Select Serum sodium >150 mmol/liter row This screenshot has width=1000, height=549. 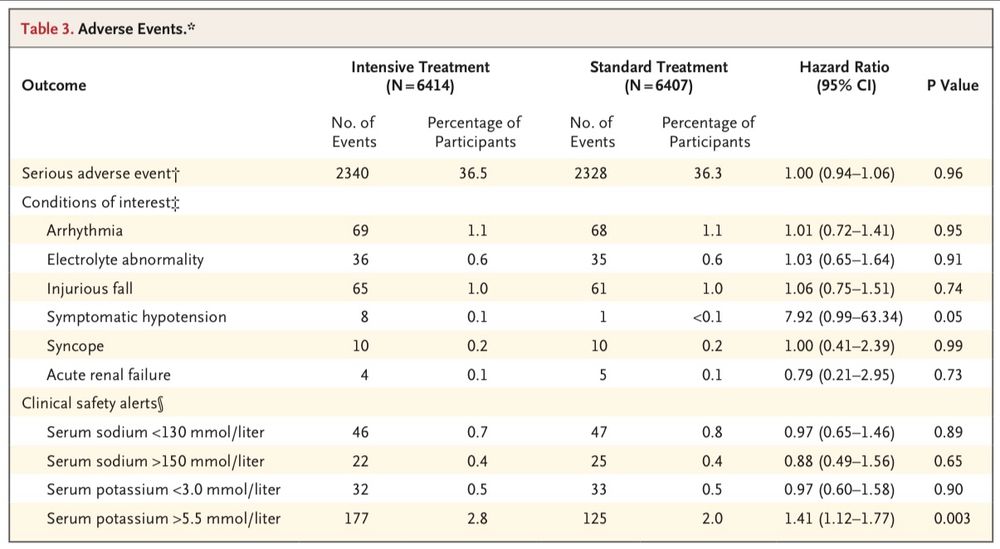pos(500,461)
